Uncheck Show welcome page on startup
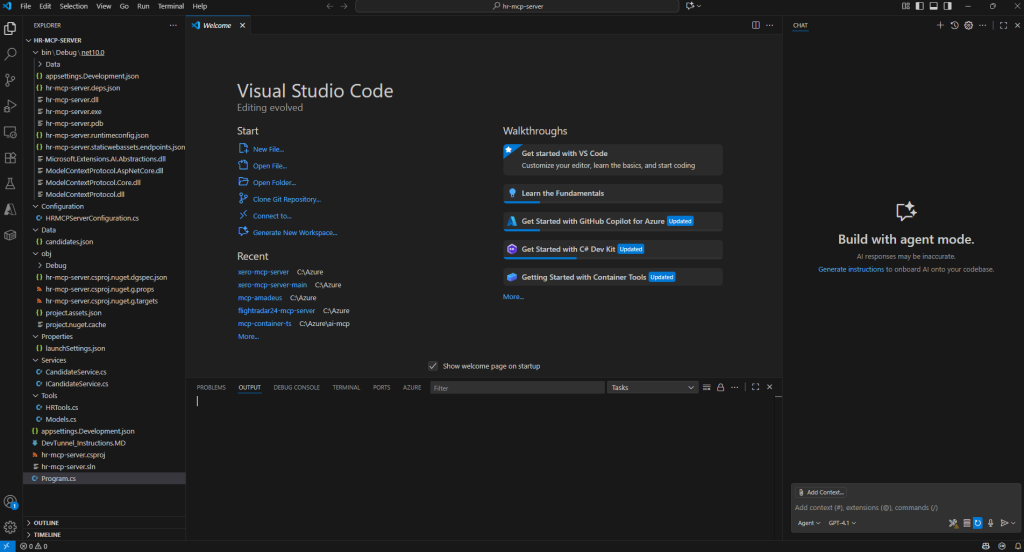The image size is (1024, 552). [433, 366]
